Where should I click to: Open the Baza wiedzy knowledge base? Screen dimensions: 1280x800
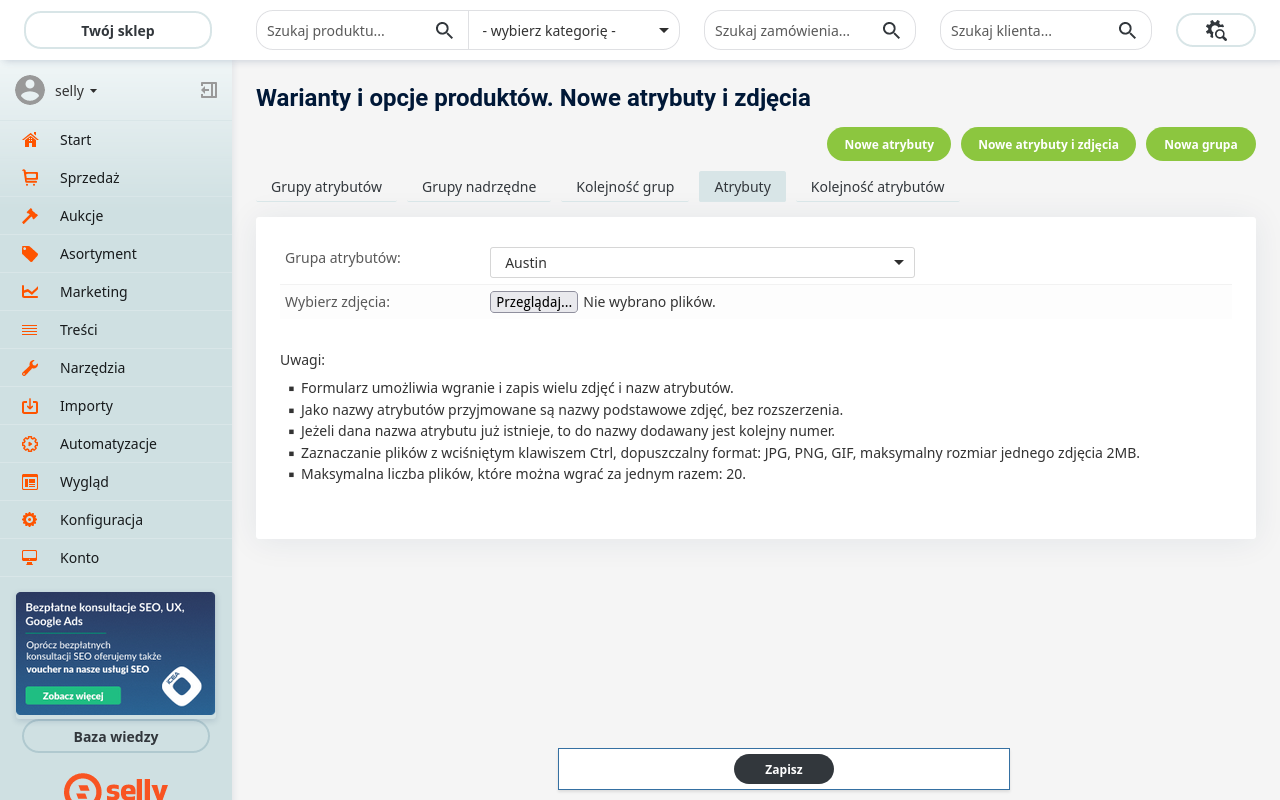click(x=116, y=736)
